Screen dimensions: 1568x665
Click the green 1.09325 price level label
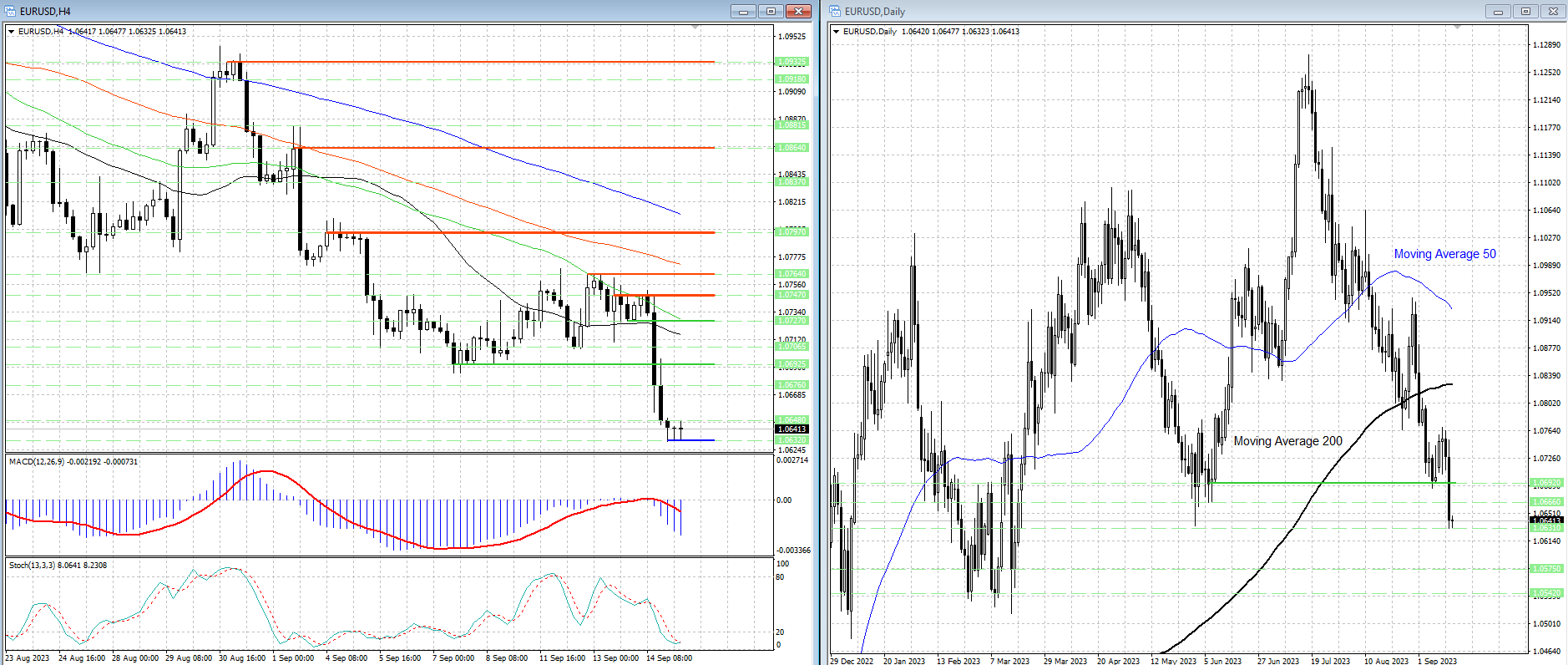pyautogui.click(x=792, y=62)
